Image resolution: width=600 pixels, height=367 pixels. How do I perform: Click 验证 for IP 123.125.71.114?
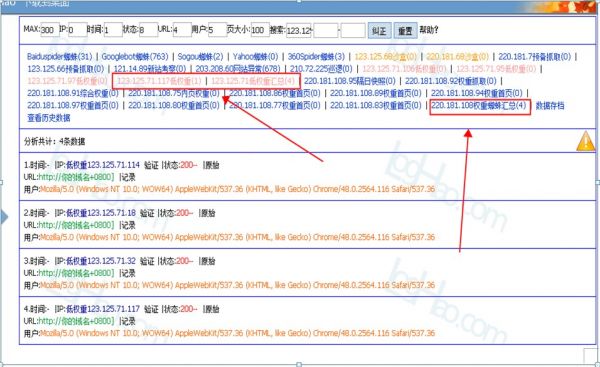pos(151,165)
